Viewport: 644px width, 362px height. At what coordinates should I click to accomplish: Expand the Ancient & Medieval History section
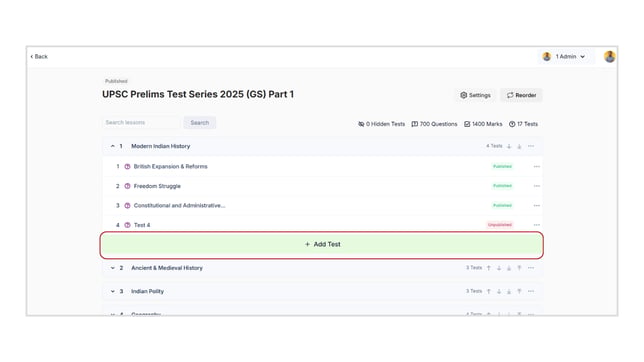pos(113,268)
